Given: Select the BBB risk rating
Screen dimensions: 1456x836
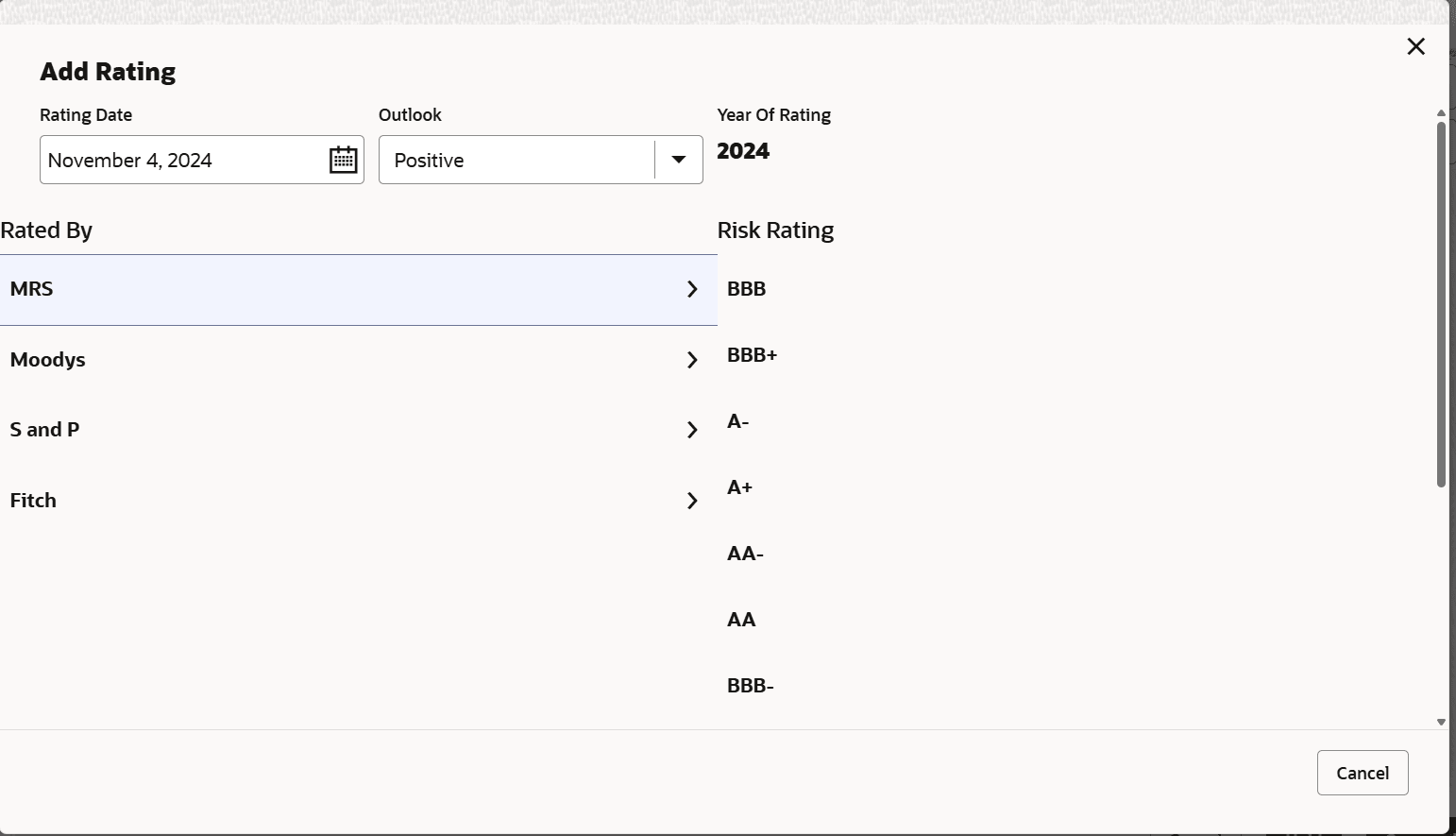Looking at the screenshot, I should [747, 289].
